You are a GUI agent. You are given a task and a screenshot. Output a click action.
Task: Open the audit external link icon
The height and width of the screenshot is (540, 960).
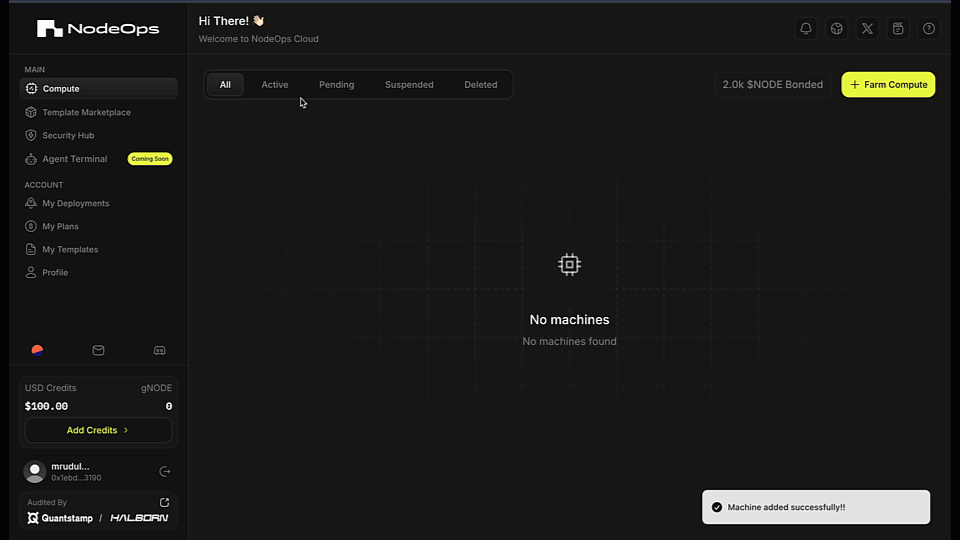[x=164, y=502]
